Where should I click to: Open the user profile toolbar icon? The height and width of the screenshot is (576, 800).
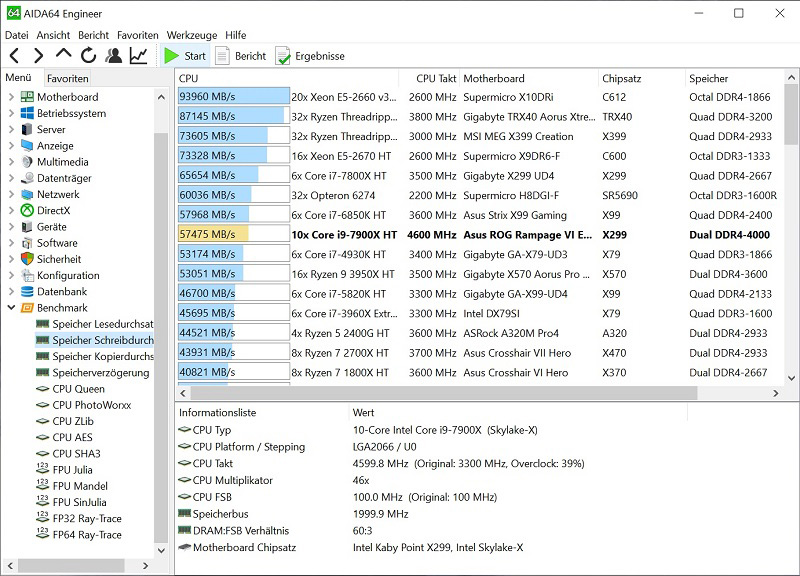point(113,56)
